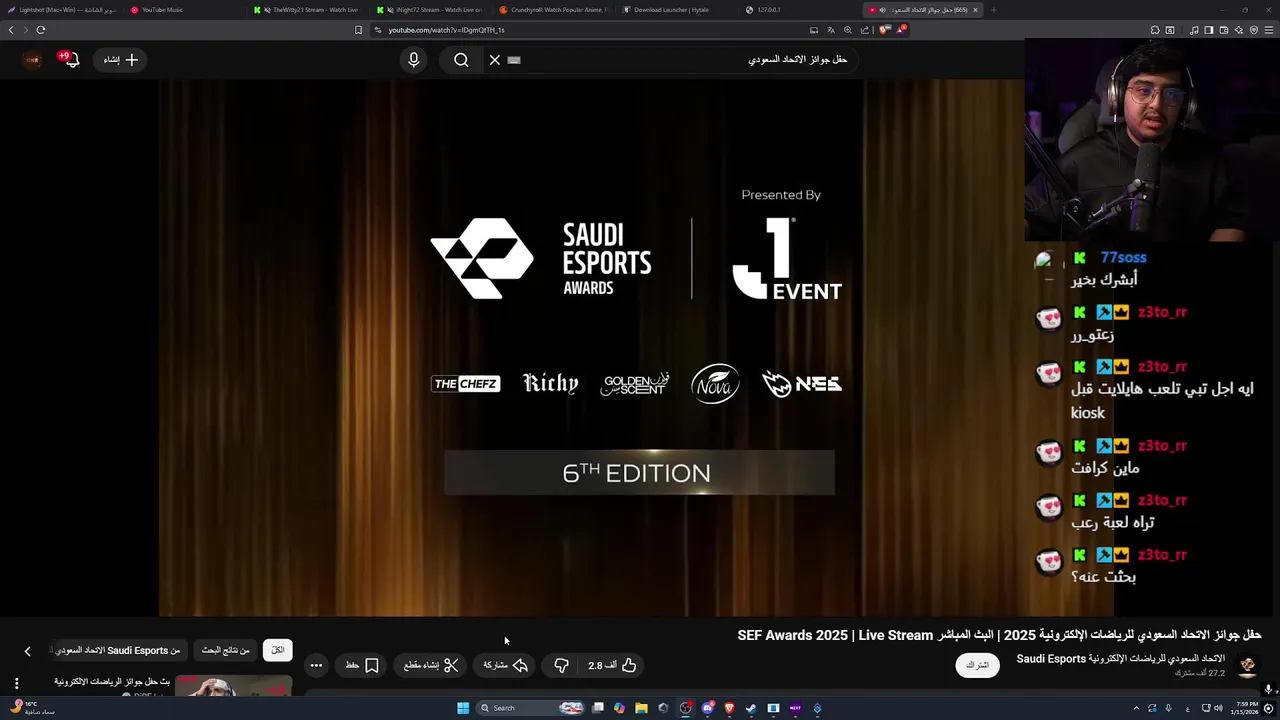This screenshot has height=720, width=1280.
Task: Open YouTube notifications bell
Action: (72, 60)
